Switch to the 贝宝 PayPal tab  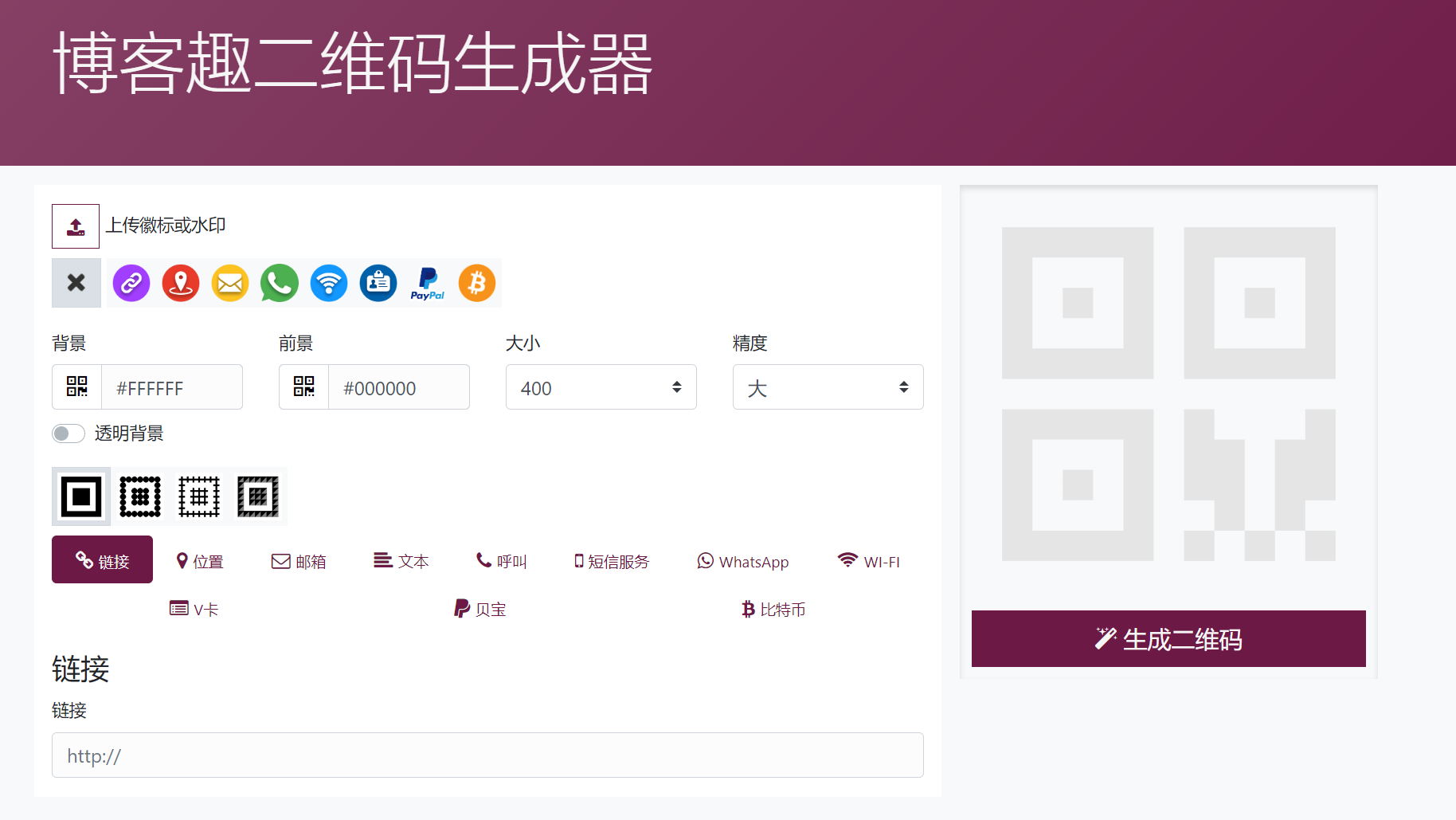click(480, 609)
